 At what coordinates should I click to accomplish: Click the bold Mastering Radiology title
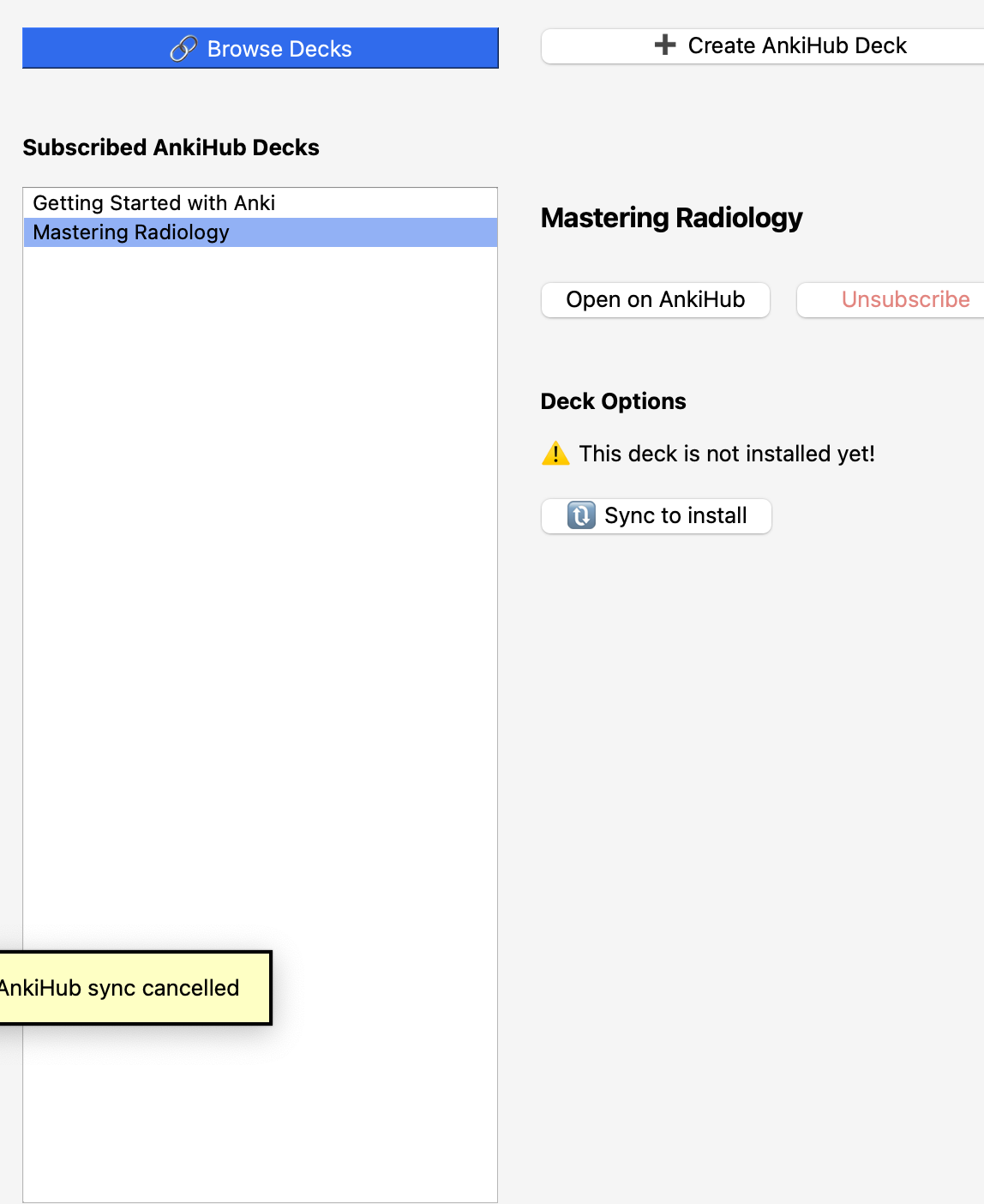671,218
